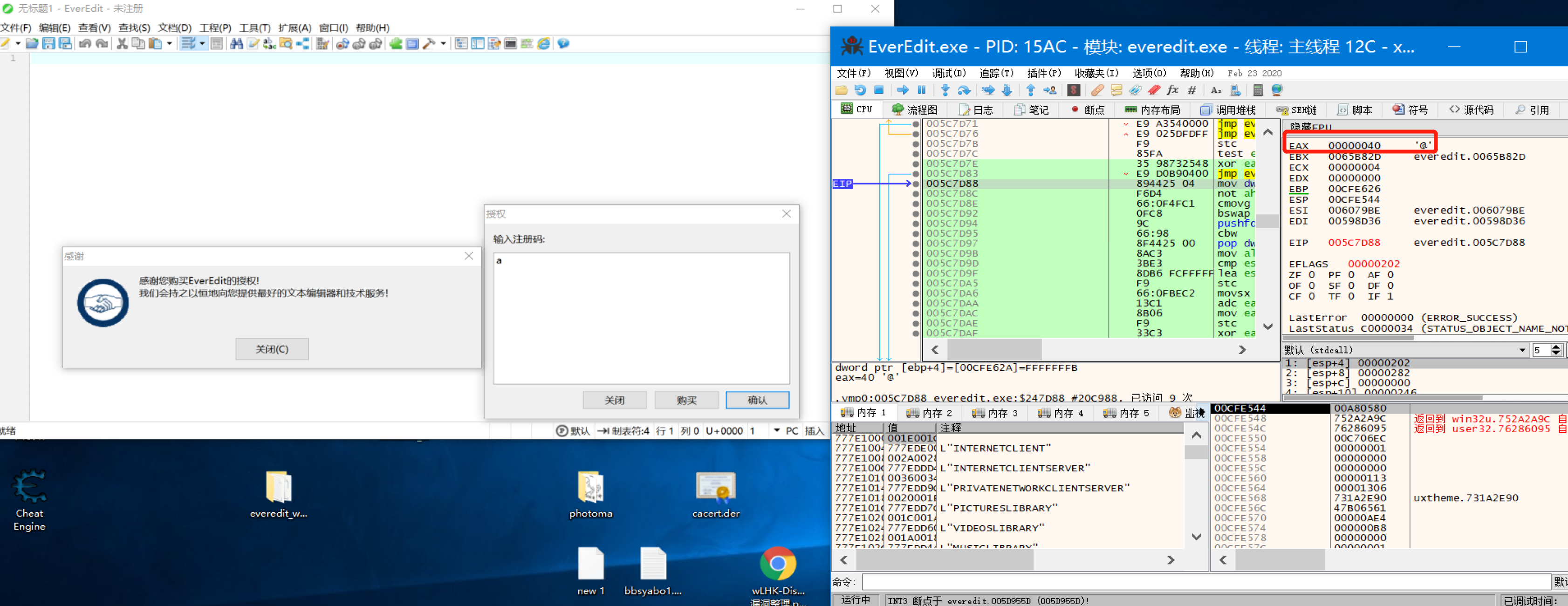Click the globe icon in x64dbg toolbar

1276,90
